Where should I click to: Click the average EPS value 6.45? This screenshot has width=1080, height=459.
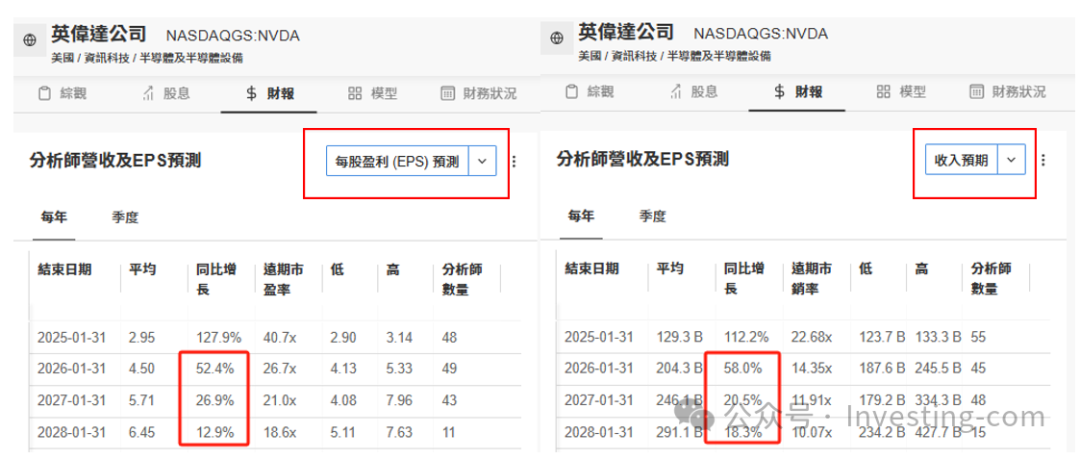141,434
